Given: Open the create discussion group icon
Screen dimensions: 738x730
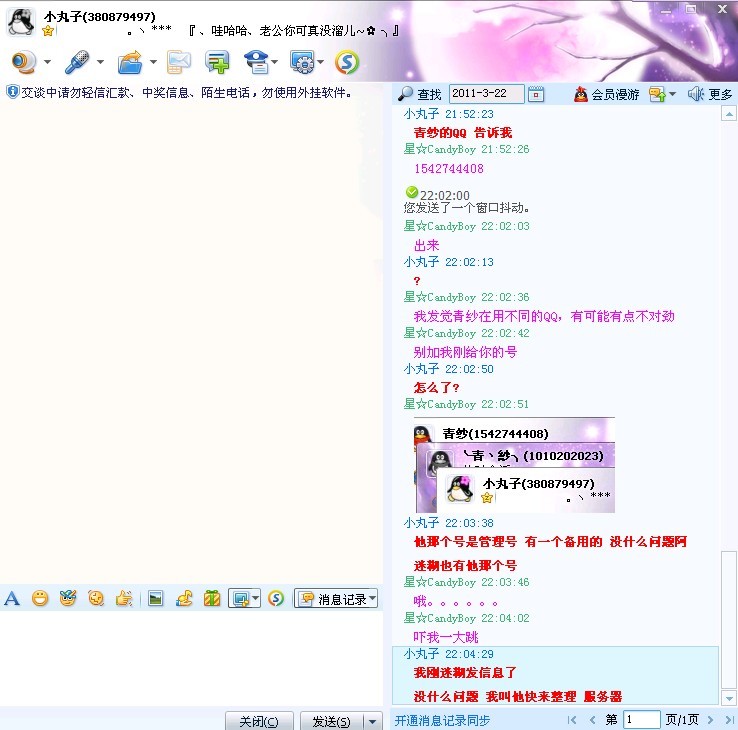Looking at the screenshot, I should coord(217,62).
